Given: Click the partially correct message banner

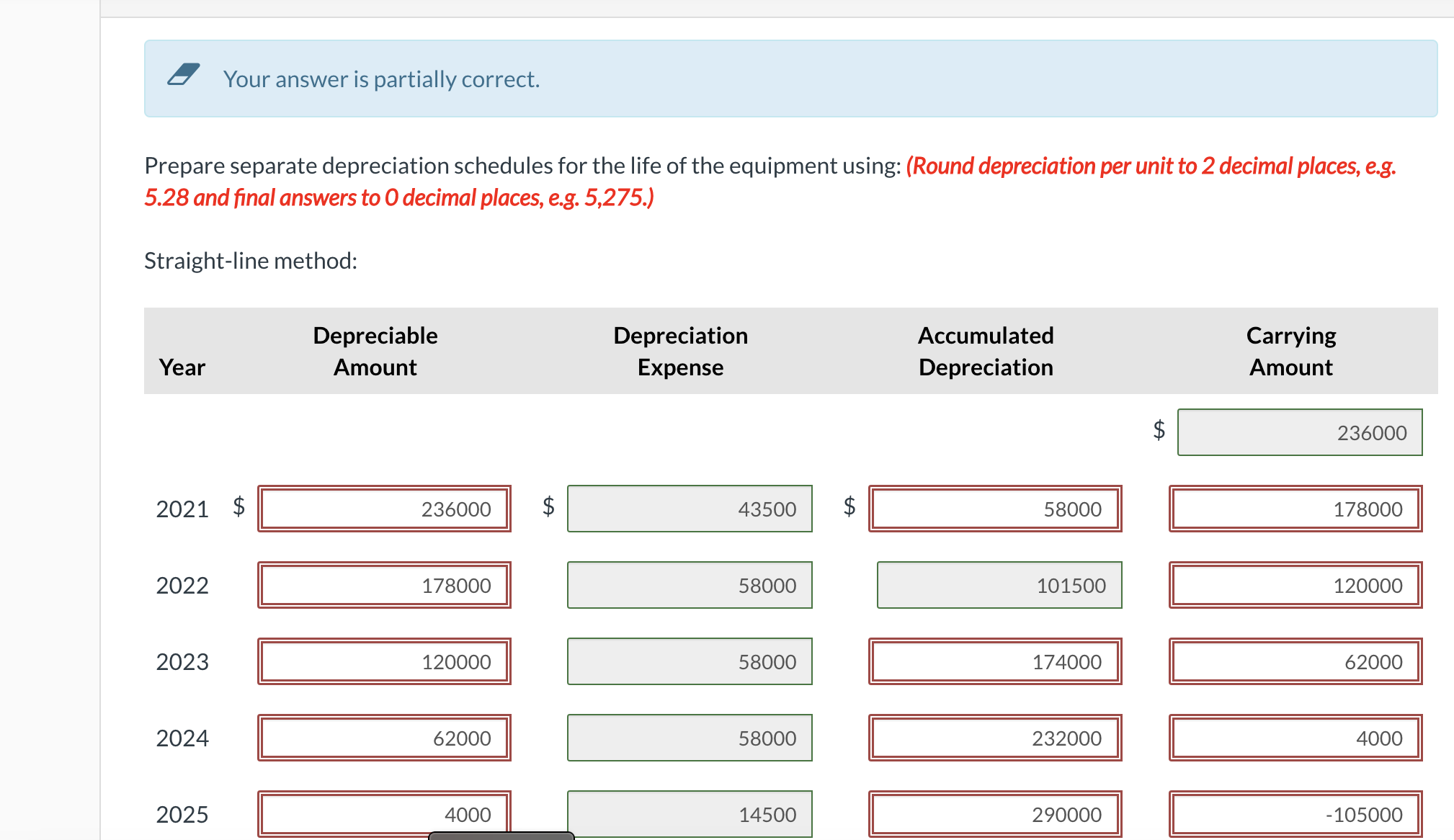Looking at the screenshot, I should 790,79.
